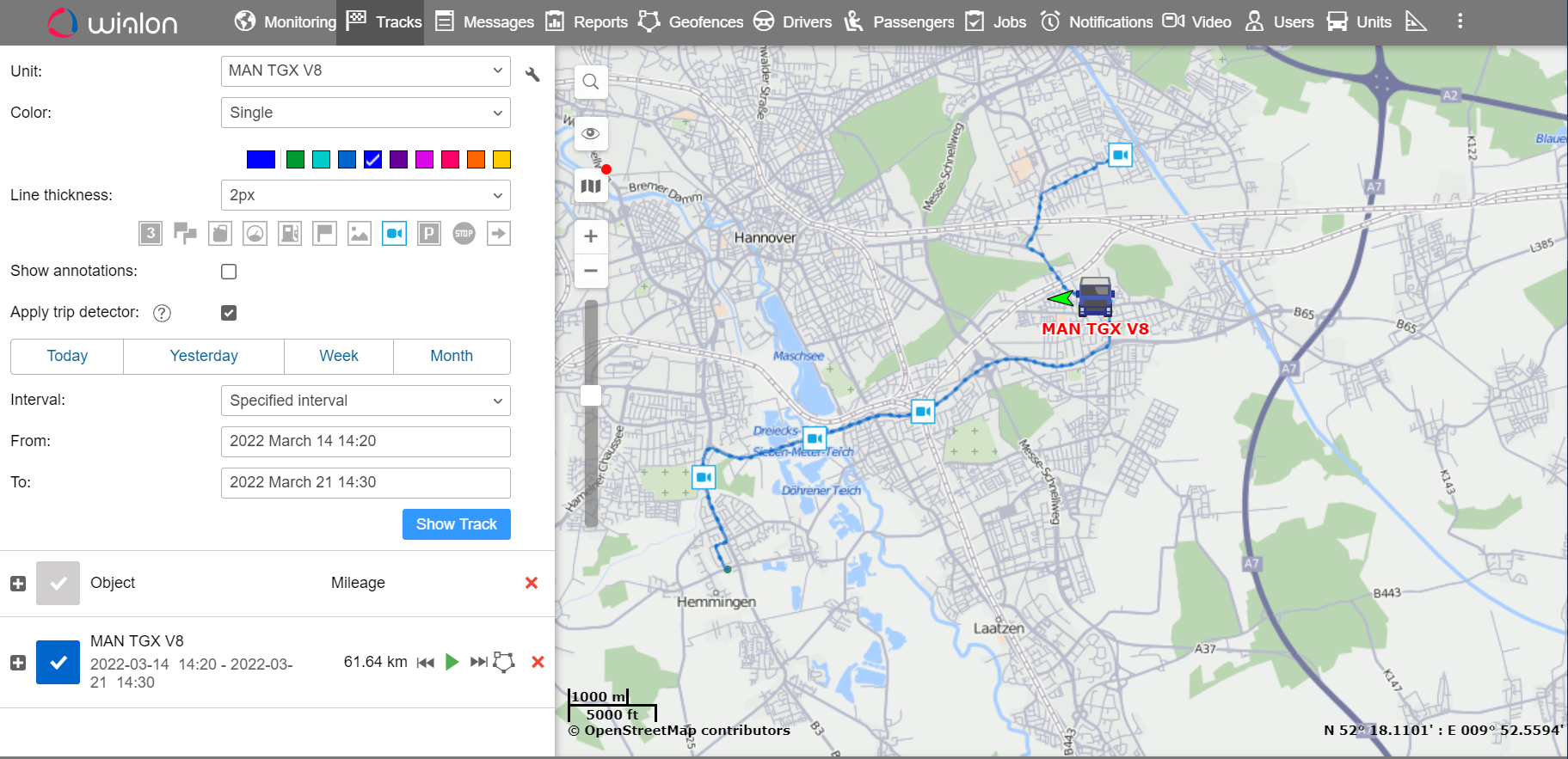Screen dimensions: 1568x759
Task: Switch to the Reports tab
Action: click(587, 21)
